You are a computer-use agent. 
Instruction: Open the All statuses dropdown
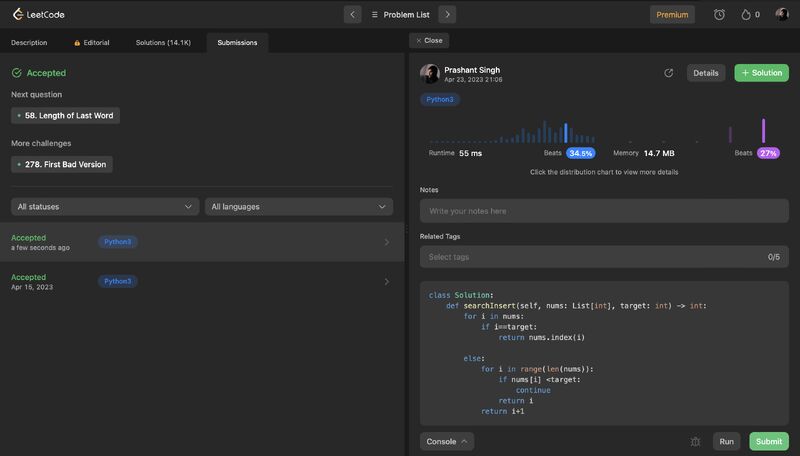105,206
